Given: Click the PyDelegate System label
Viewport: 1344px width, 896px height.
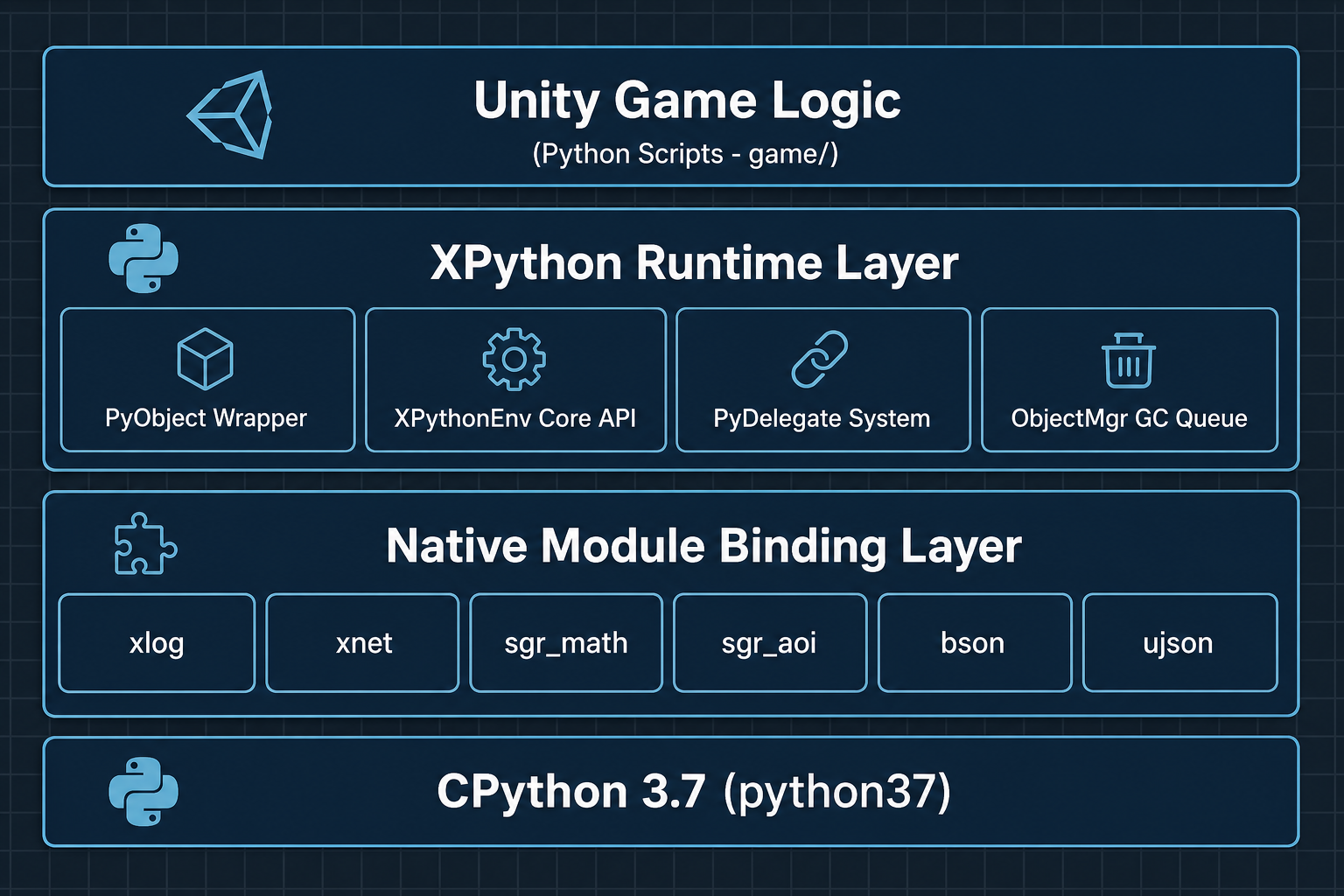Looking at the screenshot, I should (822, 418).
